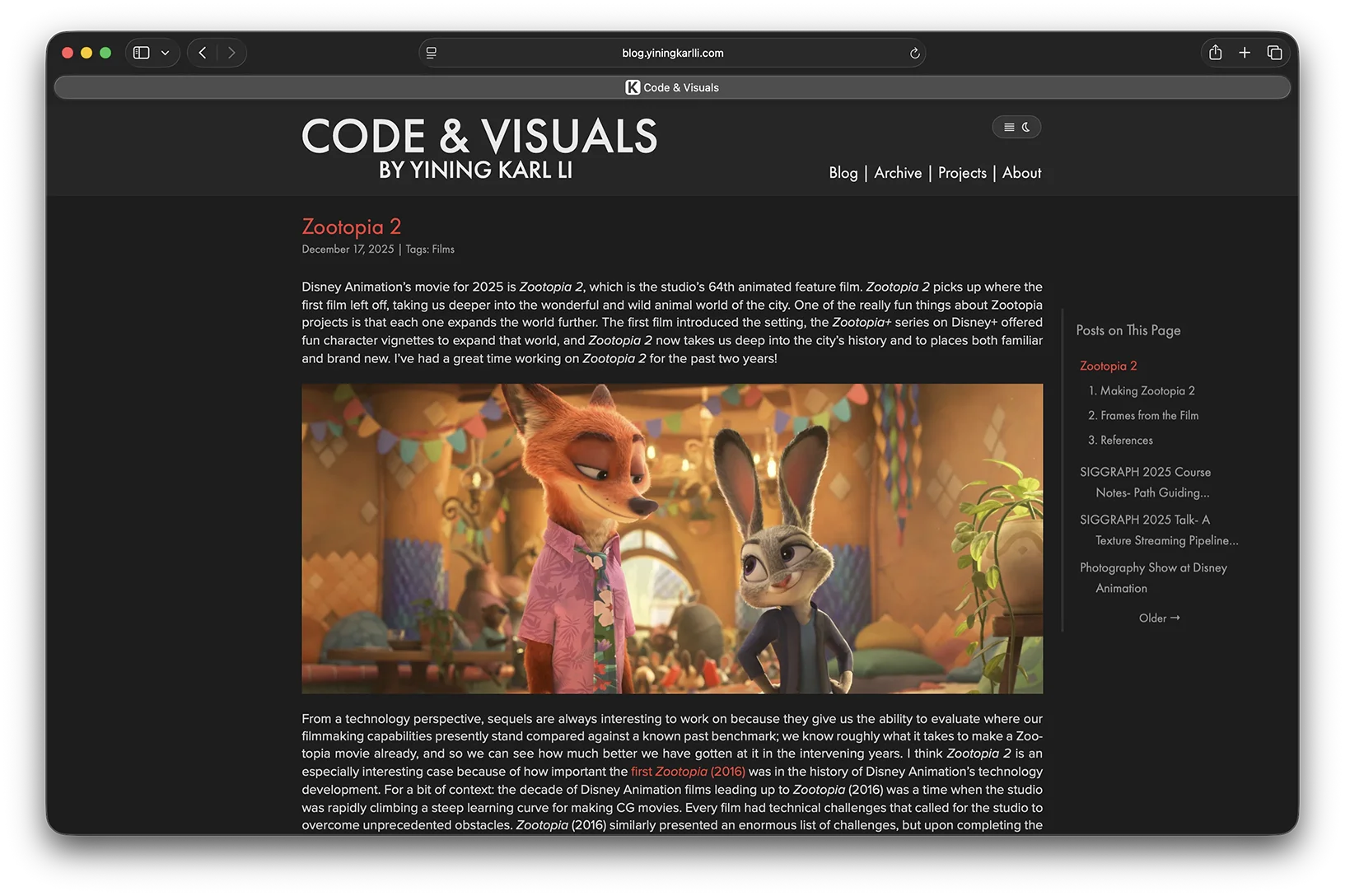Image resolution: width=1345 pixels, height=896 pixels.
Task: Click the Code & Visuals site title
Action: point(479,136)
